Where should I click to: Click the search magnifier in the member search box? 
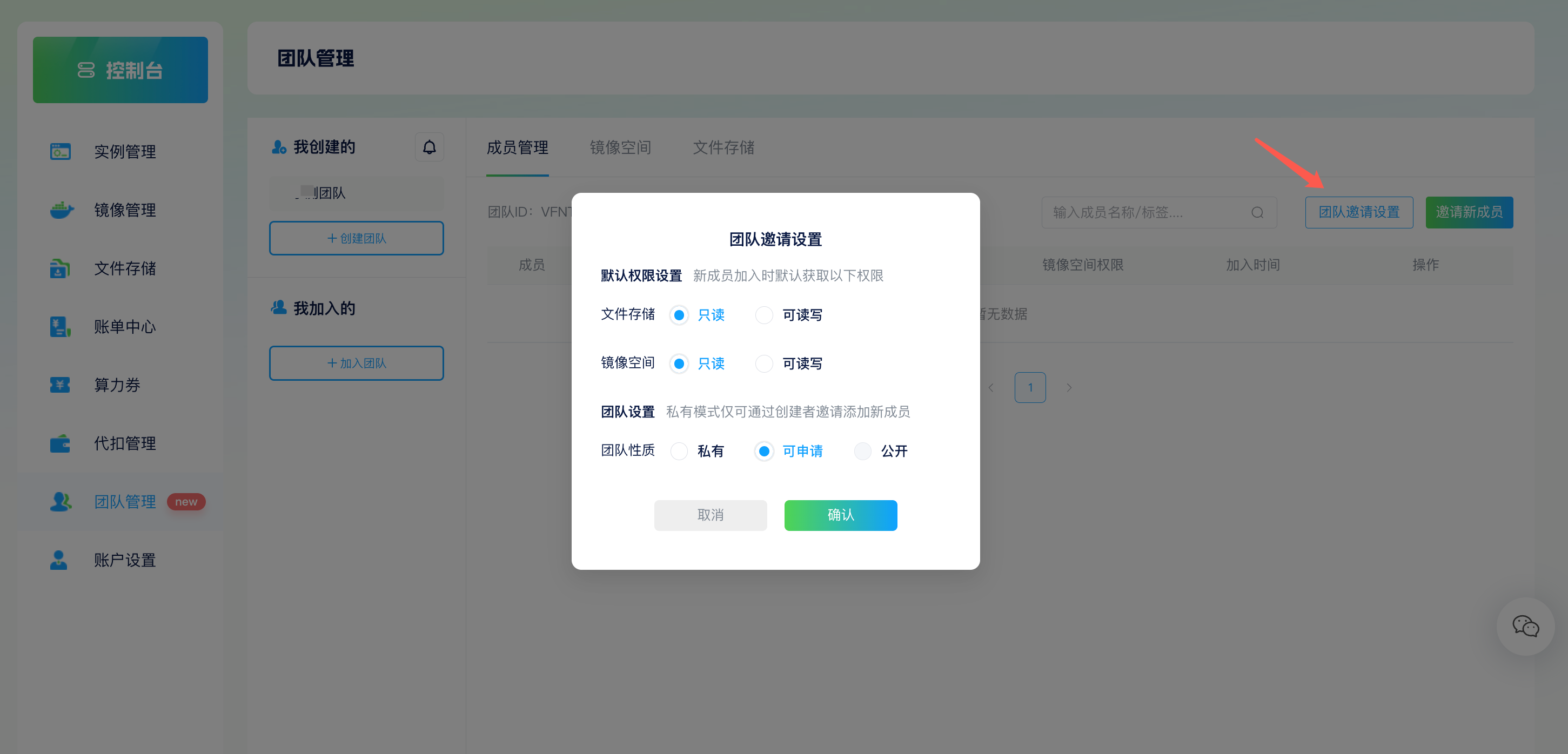click(x=1257, y=212)
